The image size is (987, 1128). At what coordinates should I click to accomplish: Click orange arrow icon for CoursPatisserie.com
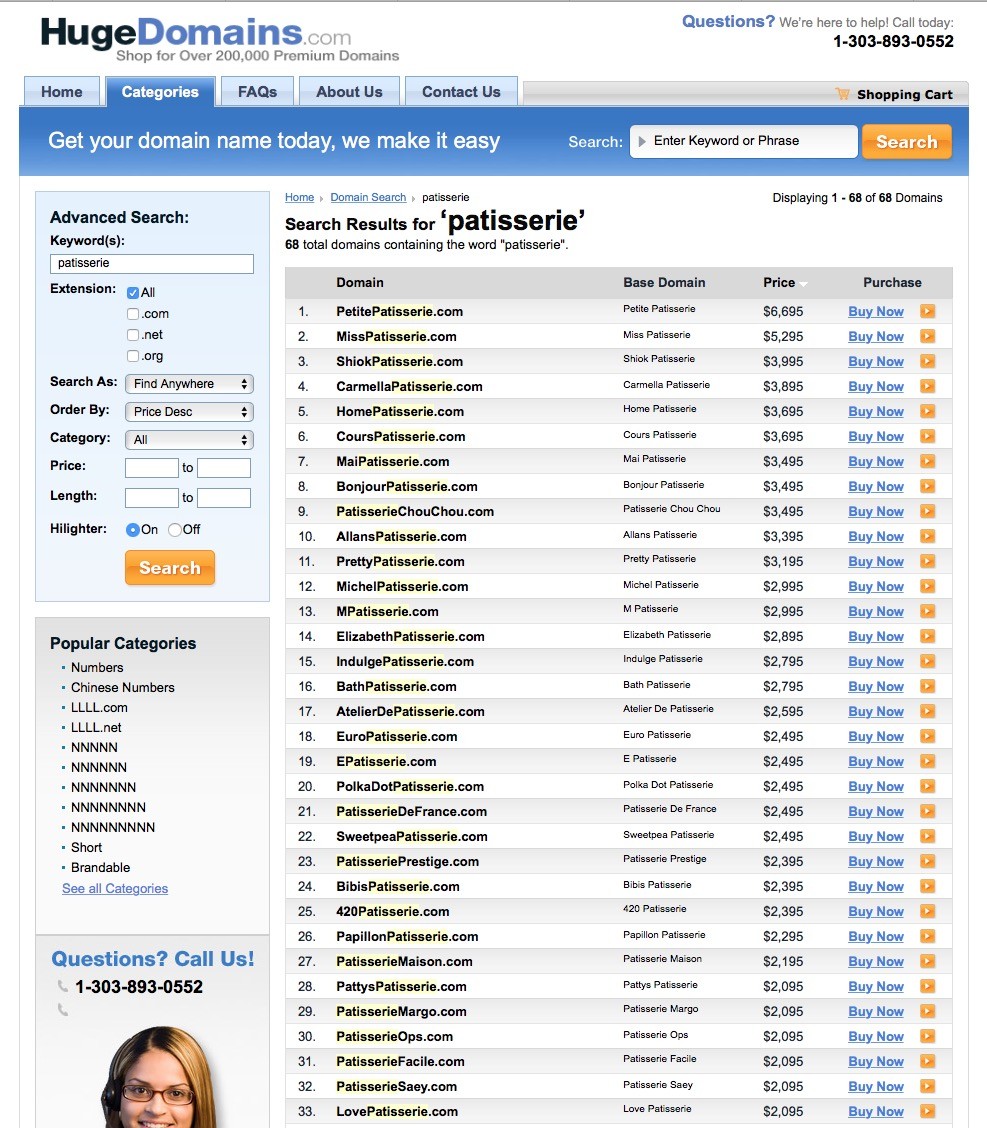927,436
